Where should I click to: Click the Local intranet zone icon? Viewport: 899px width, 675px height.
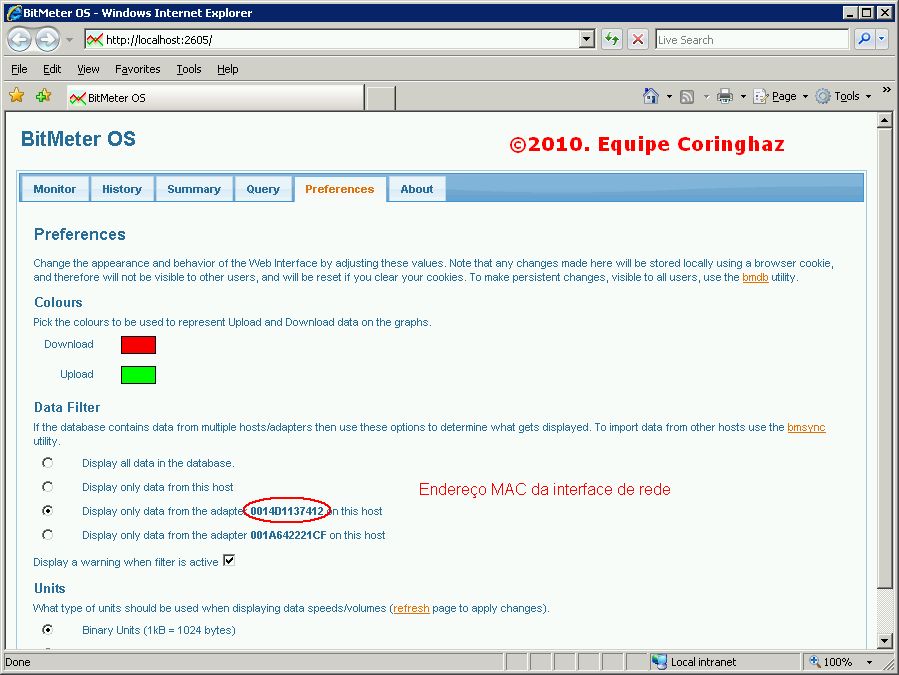pyautogui.click(x=659, y=662)
